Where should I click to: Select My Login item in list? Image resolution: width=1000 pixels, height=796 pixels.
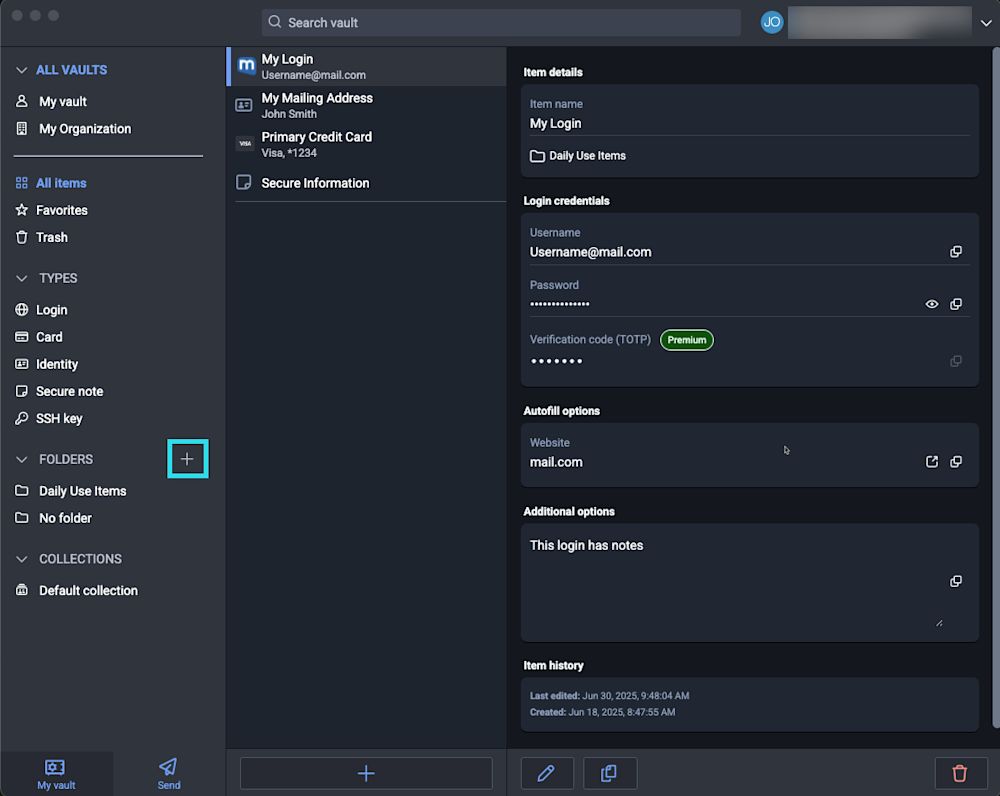[367, 66]
